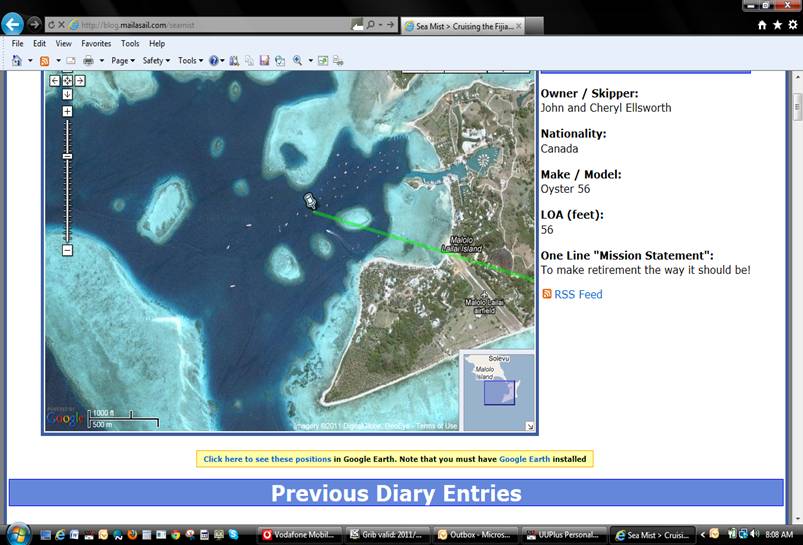Expand the Tools dropdown in command bar
The image size is (803, 545).
click(189, 60)
